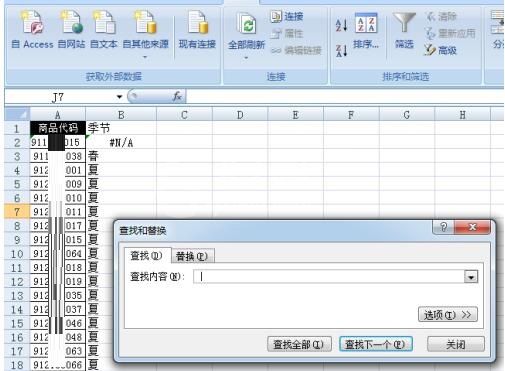Image resolution: width=505 pixels, height=371 pixels.
Task: Click 查找全部 find all button
Action: click(299, 344)
